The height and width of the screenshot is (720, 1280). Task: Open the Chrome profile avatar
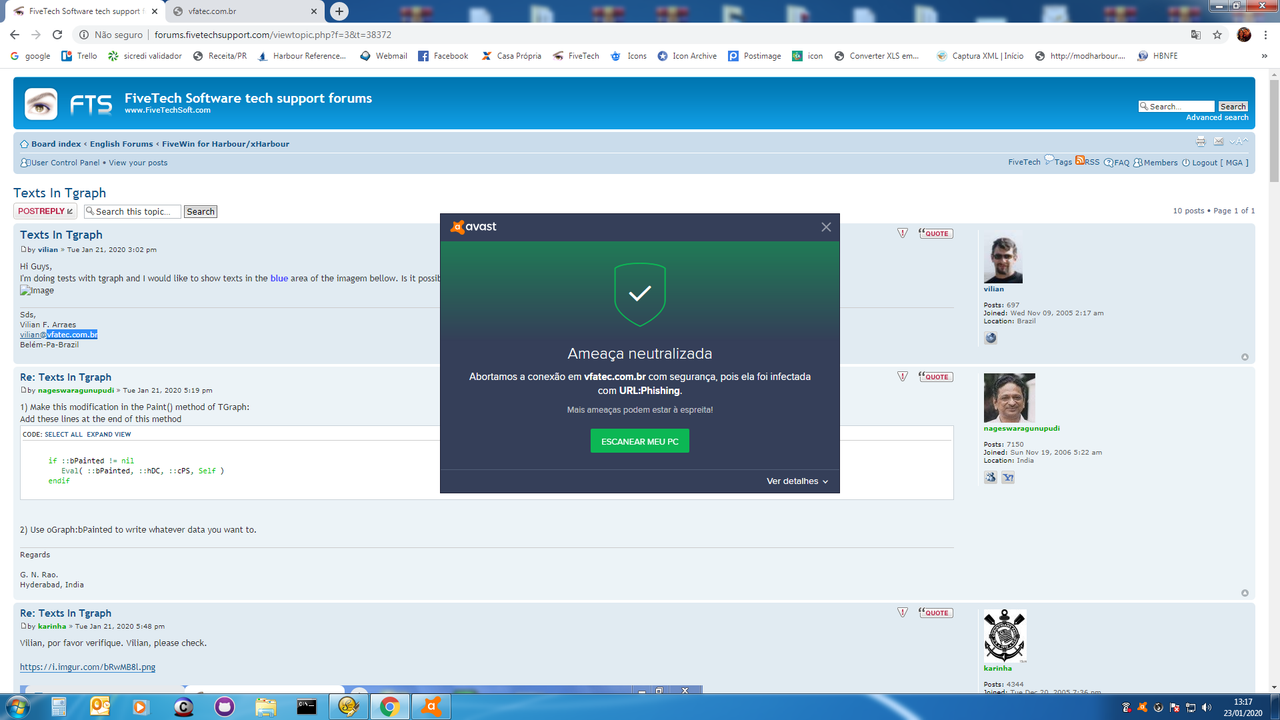(x=1244, y=34)
